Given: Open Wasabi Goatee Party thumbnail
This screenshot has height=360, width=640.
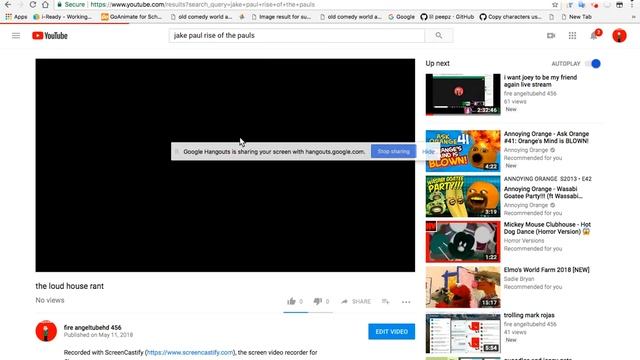Looking at the screenshot, I should (463, 196).
